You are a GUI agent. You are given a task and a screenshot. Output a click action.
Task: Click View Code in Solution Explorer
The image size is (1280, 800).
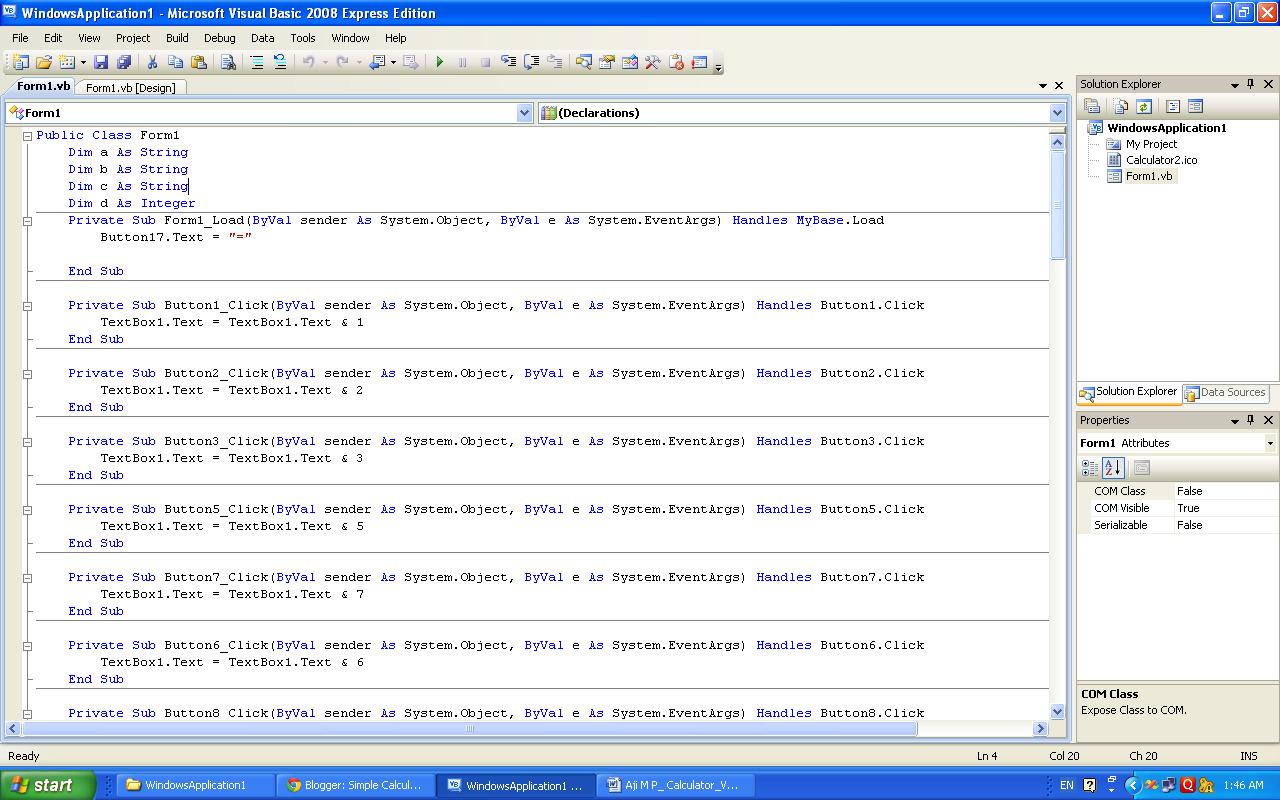1173,106
